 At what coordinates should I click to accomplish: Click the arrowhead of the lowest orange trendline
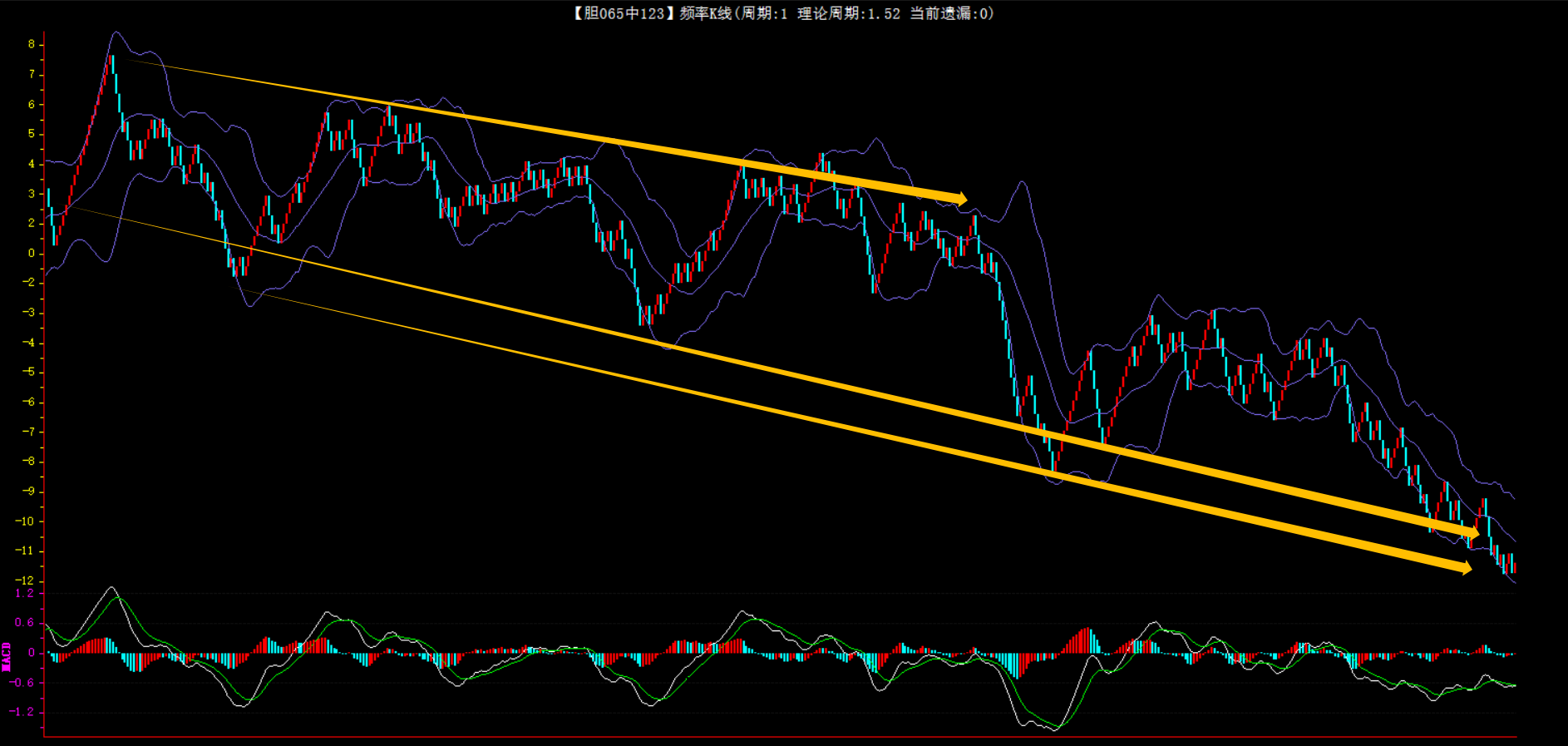click(x=1466, y=568)
